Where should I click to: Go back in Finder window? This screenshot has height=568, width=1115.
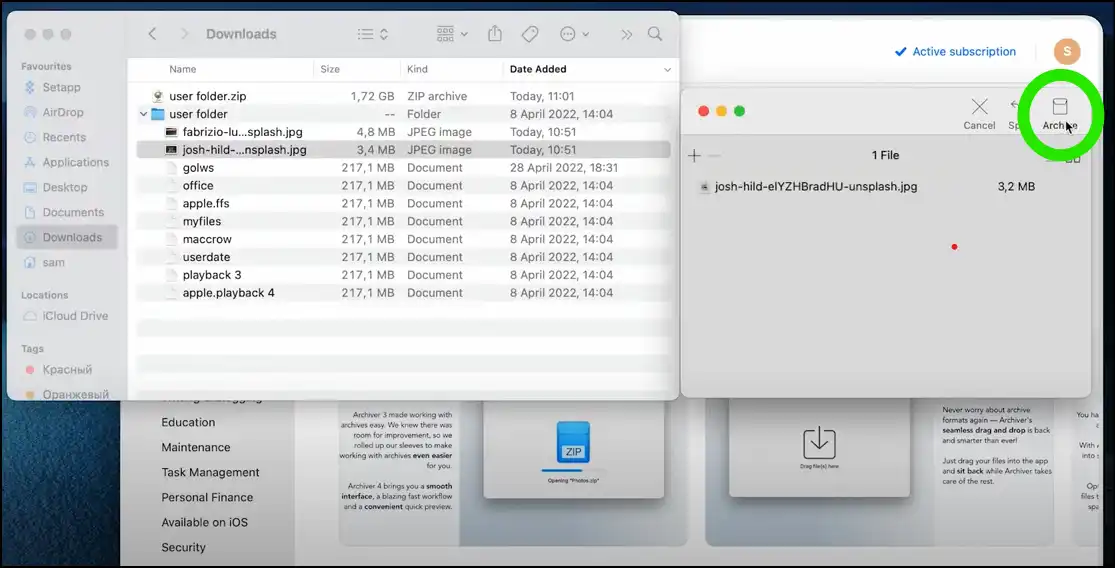click(152, 34)
